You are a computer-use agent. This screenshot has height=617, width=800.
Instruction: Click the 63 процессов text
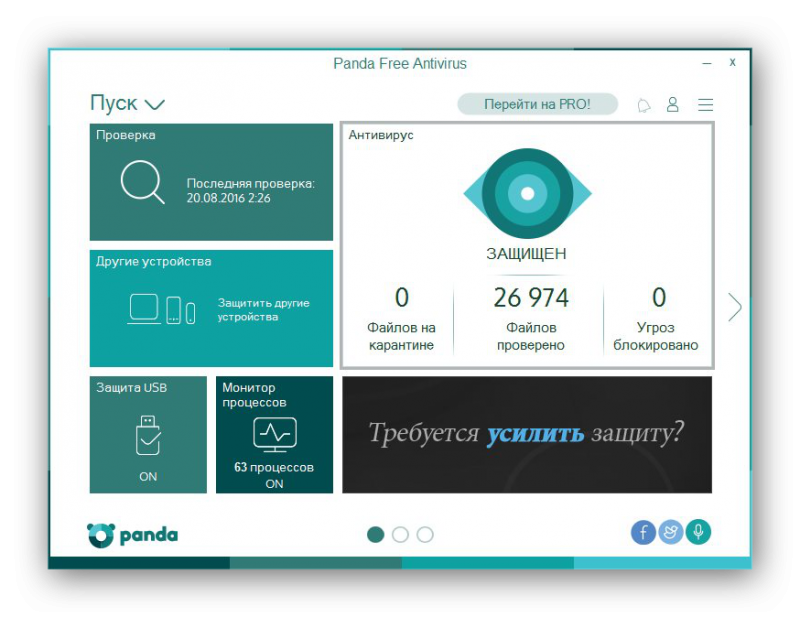pos(274,467)
